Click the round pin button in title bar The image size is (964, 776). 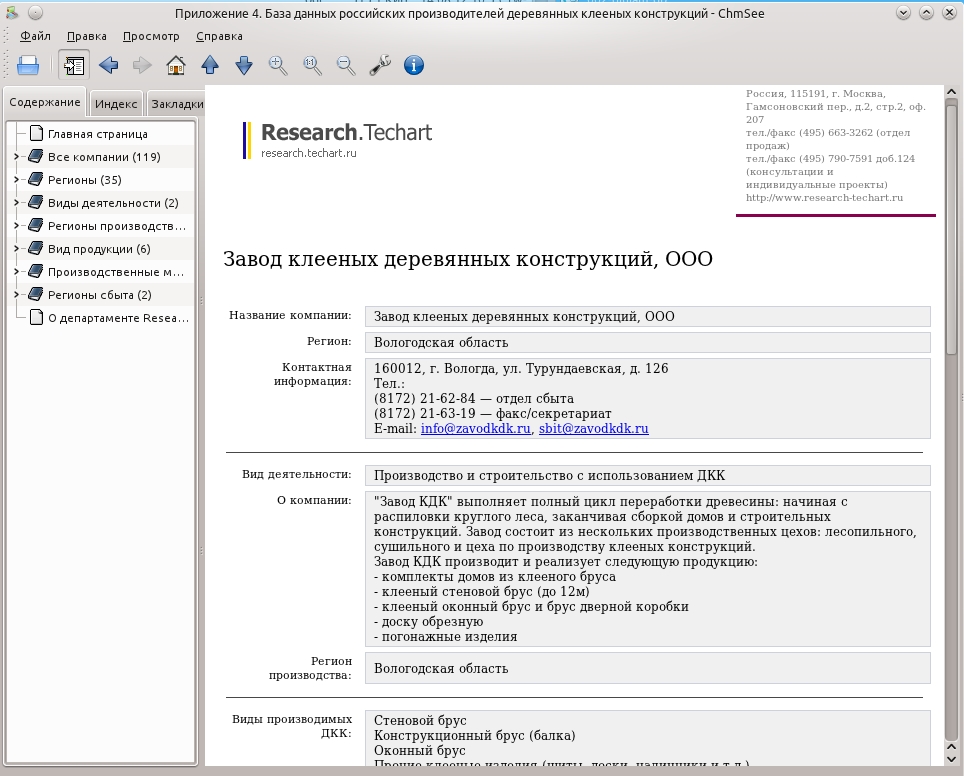point(36,12)
